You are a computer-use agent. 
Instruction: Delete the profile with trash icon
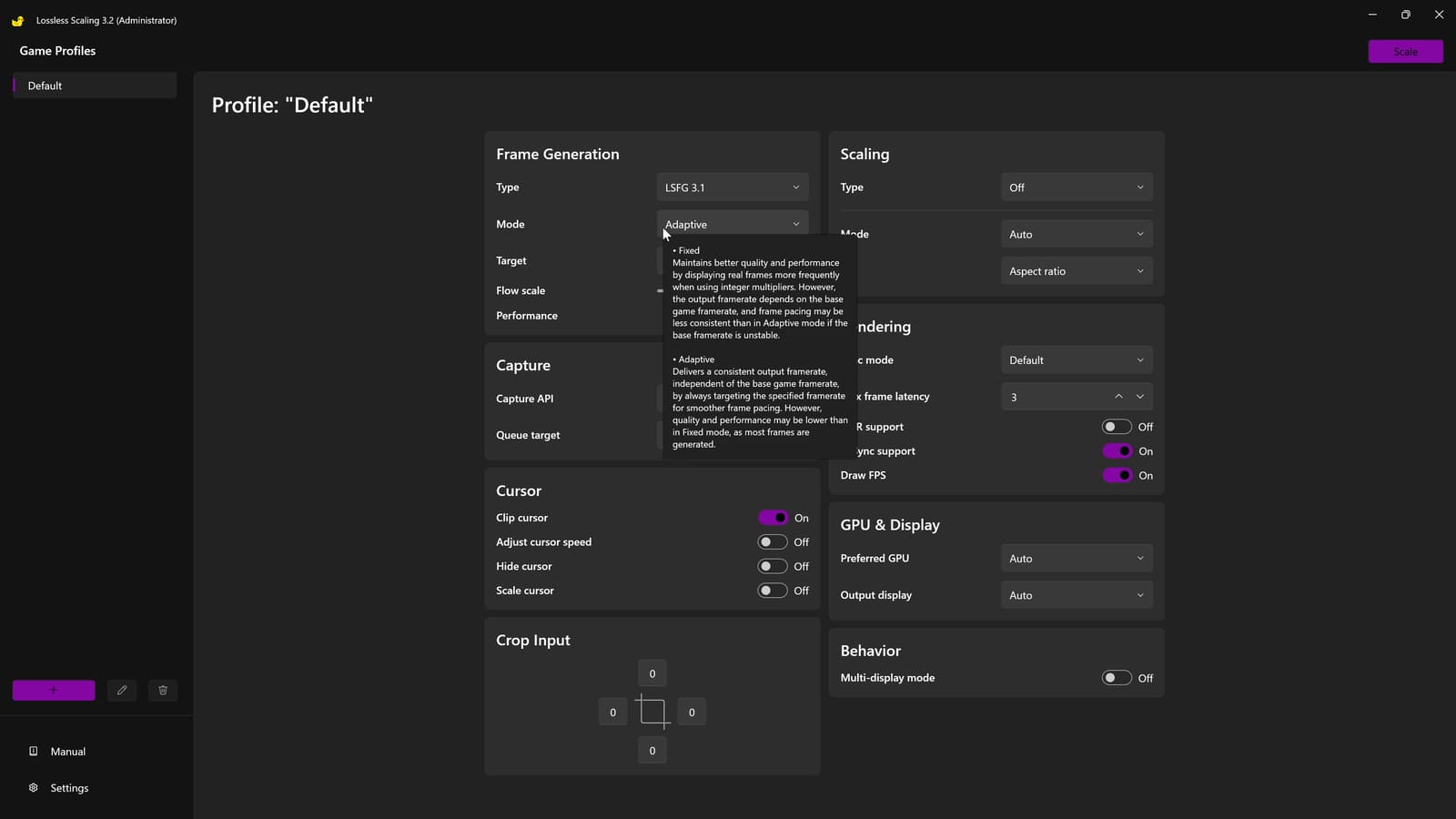tap(163, 690)
